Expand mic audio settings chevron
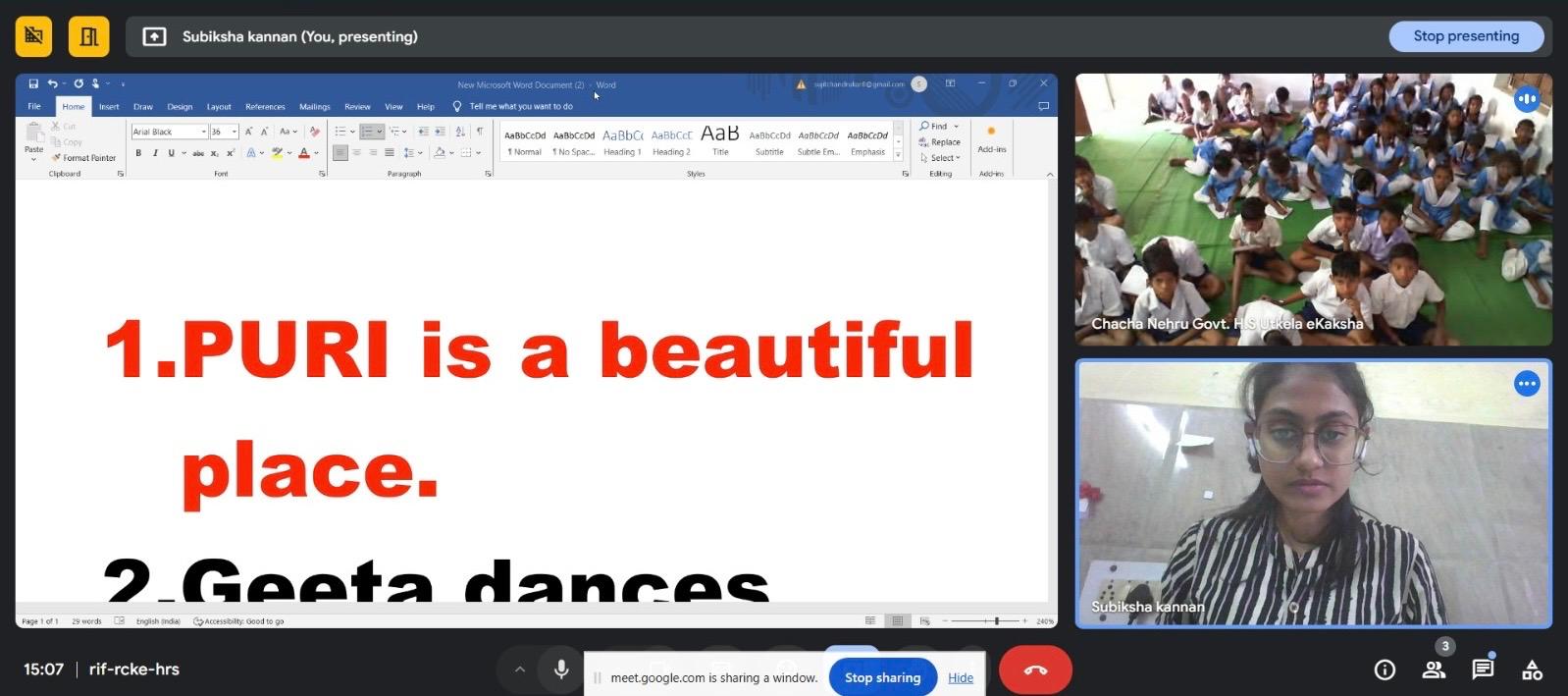The height and width of the screenshot is (696, 1568). pyautogui.click(x=520, y=669)
